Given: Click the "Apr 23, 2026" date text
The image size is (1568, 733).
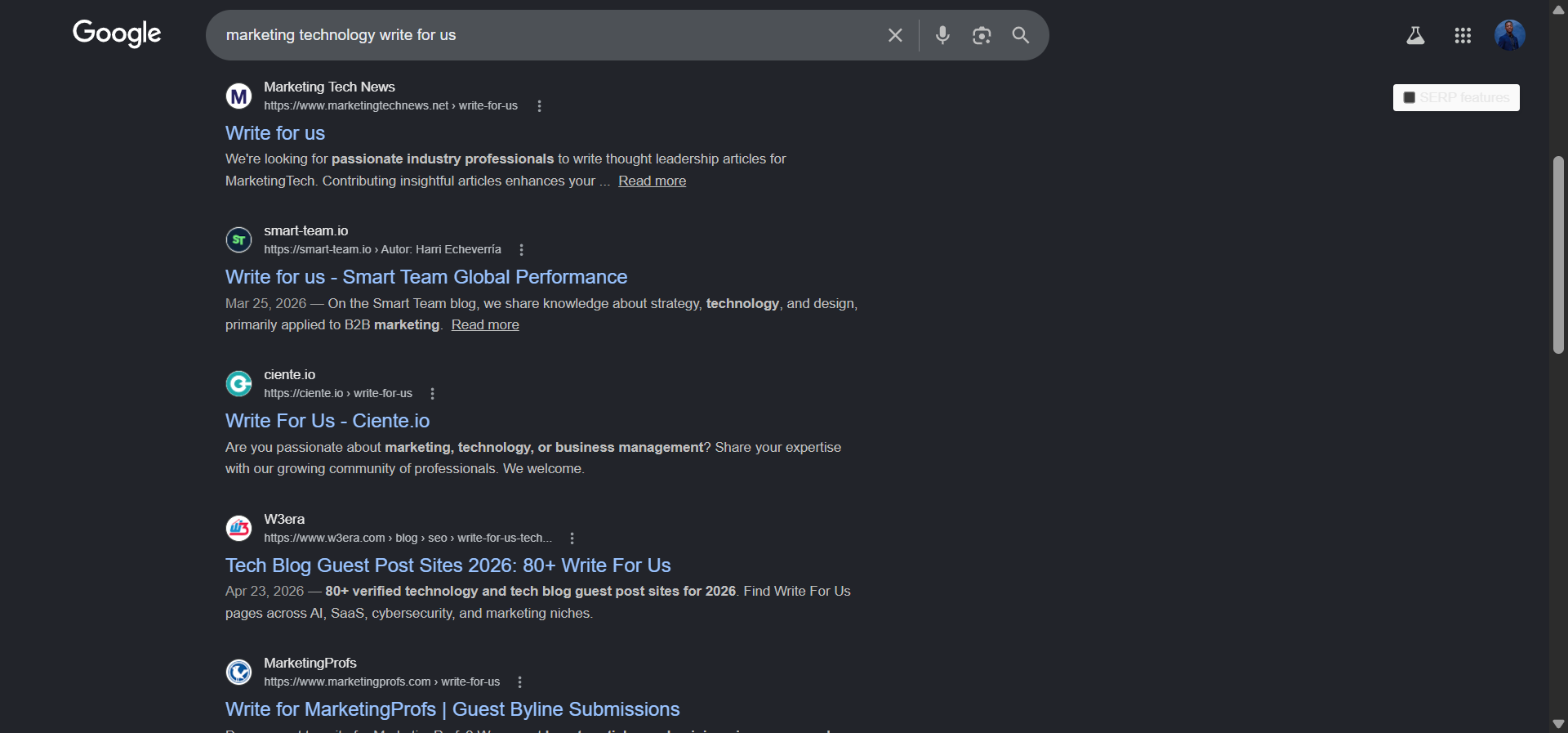Looking at the screenshot, I should (265, 591).
